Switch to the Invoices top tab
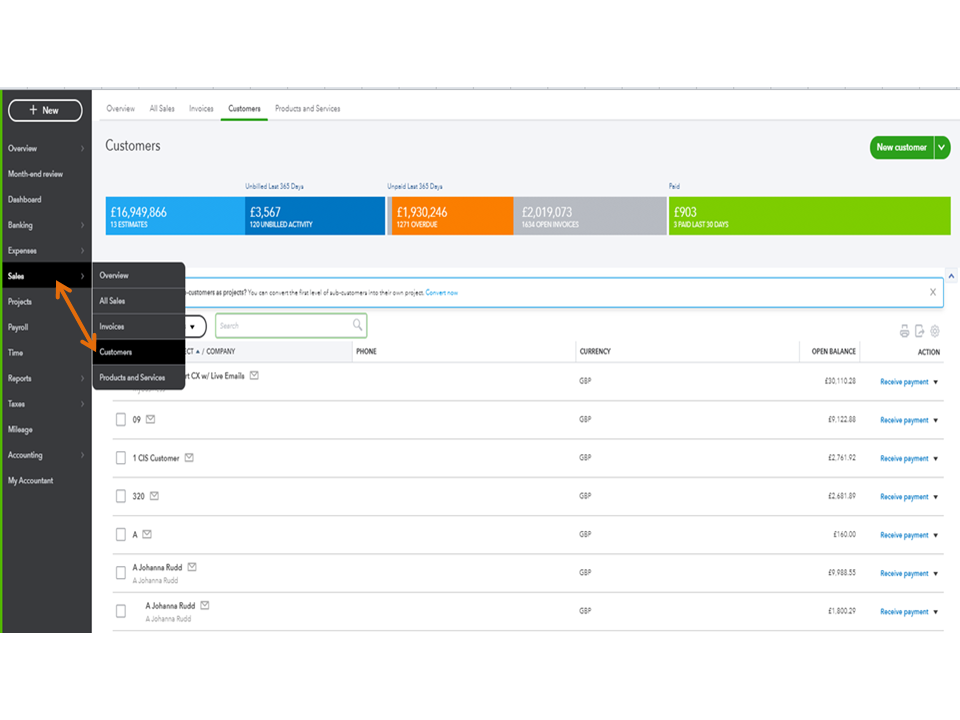 coord(201,108)
